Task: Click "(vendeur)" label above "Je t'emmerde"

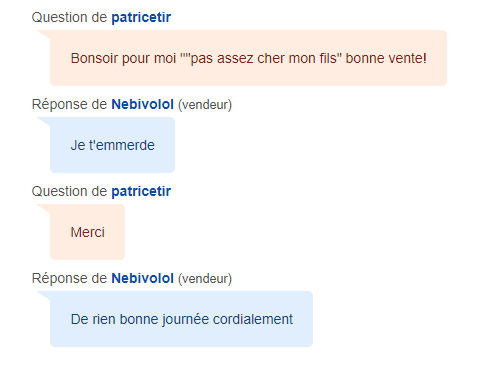Action: coord(205,105)
